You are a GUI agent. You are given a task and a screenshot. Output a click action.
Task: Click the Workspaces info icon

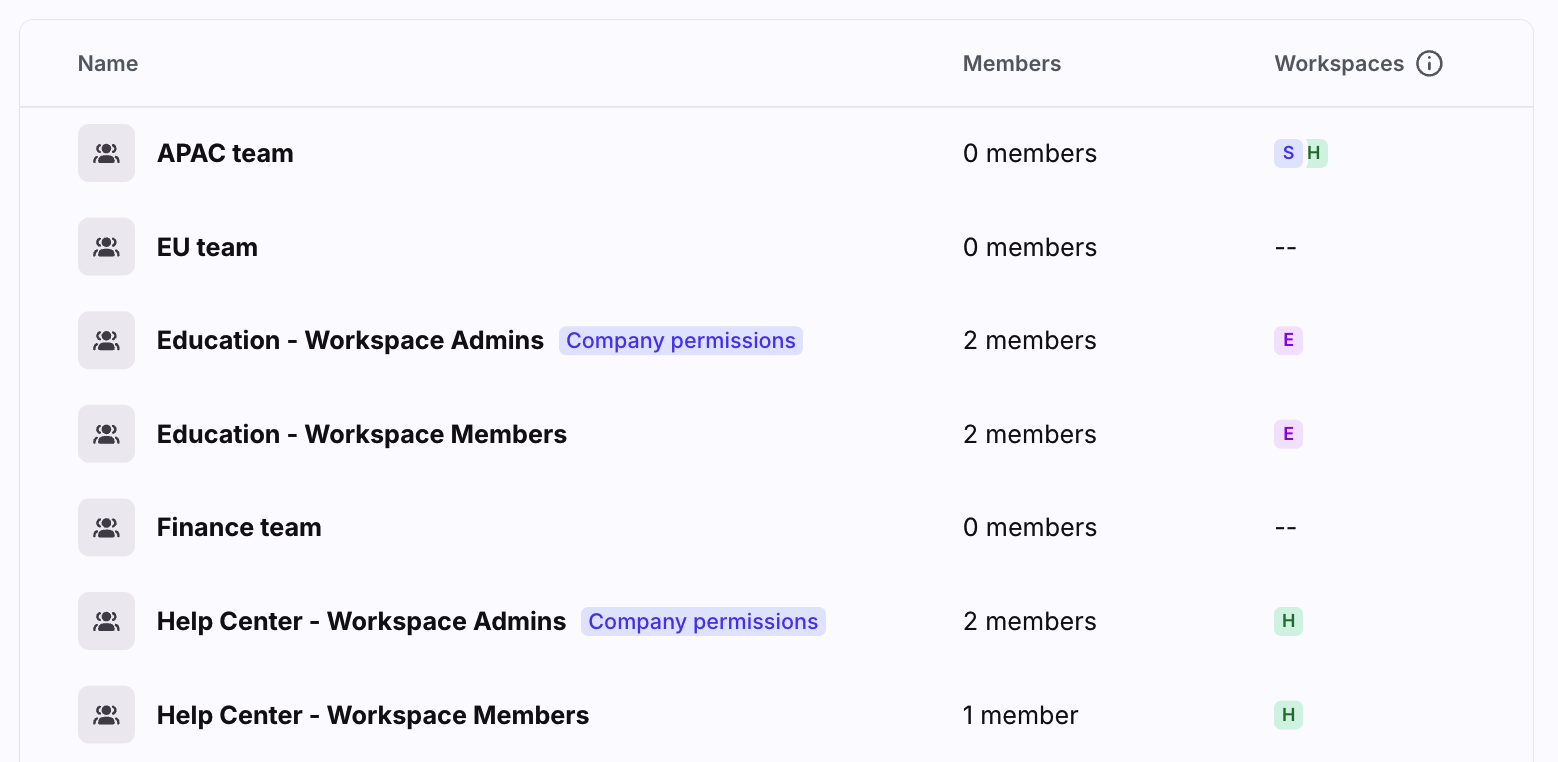click(x=1430, y=64)
